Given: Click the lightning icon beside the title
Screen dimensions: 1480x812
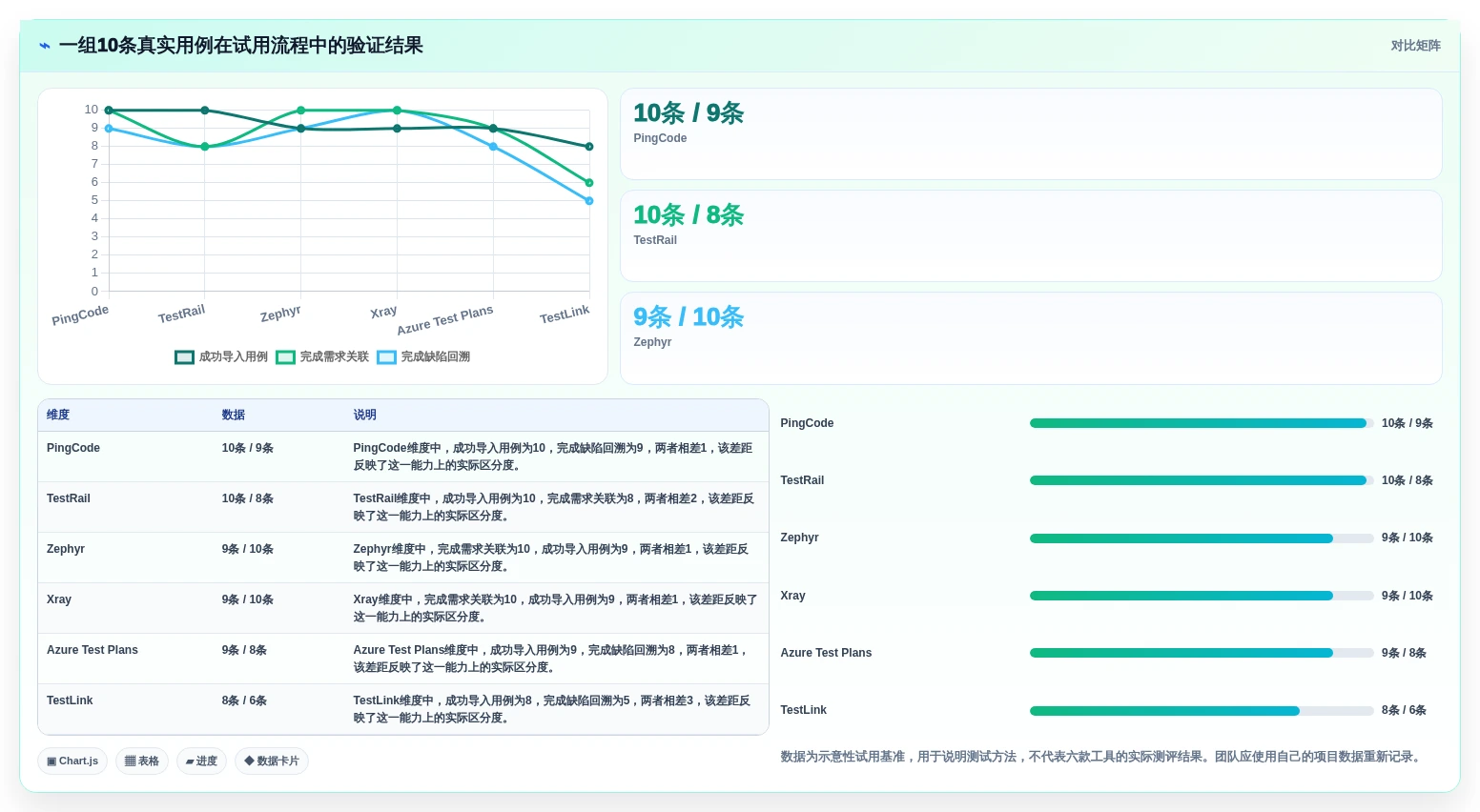Looking at the screenshot, I should 45,46.
